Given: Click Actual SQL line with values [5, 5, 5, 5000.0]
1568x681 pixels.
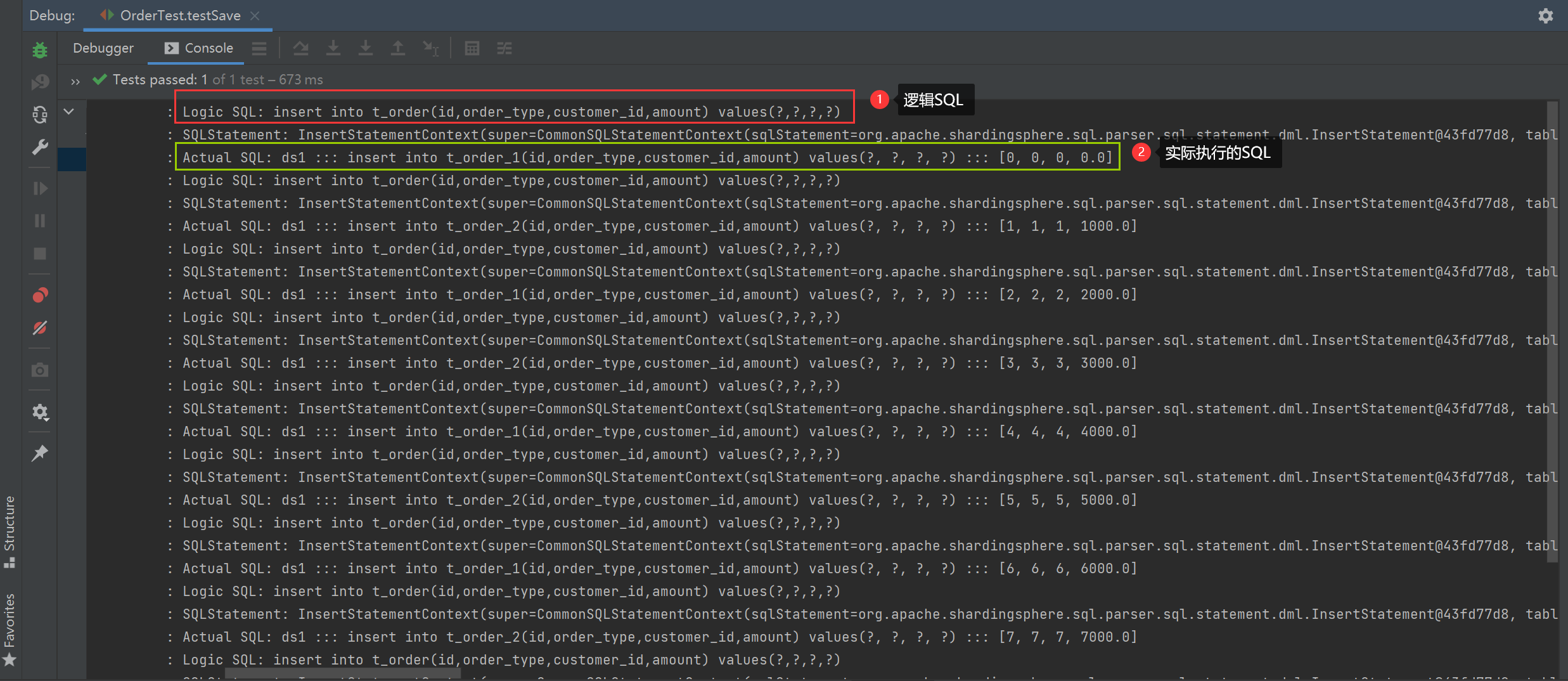Looking at the screenshot, I should (660, 500).
